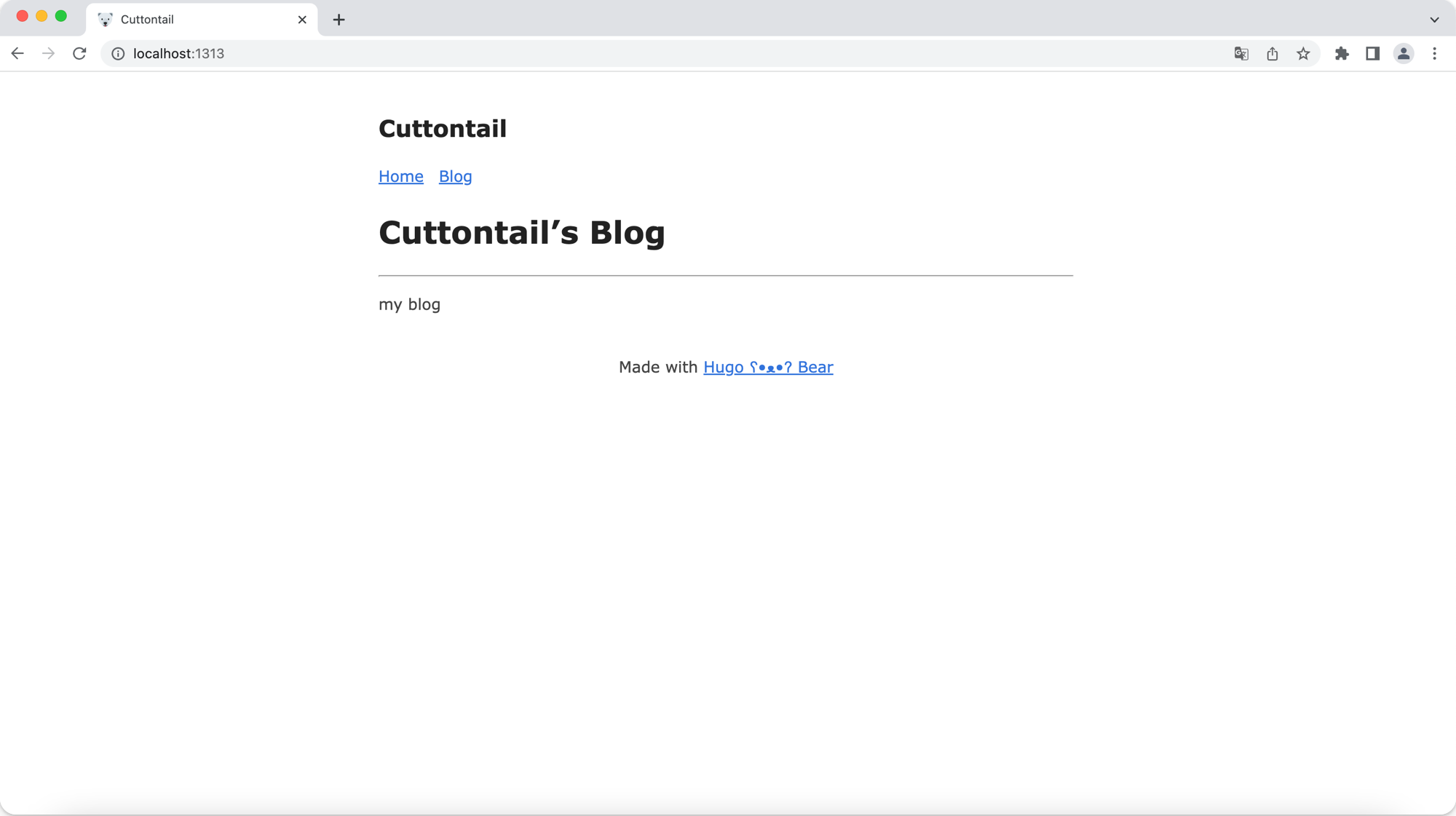The height and width of the screenshot is (816, 1456).
Task: Click the Cuttontail site title
Action: [x=442, y=129]
